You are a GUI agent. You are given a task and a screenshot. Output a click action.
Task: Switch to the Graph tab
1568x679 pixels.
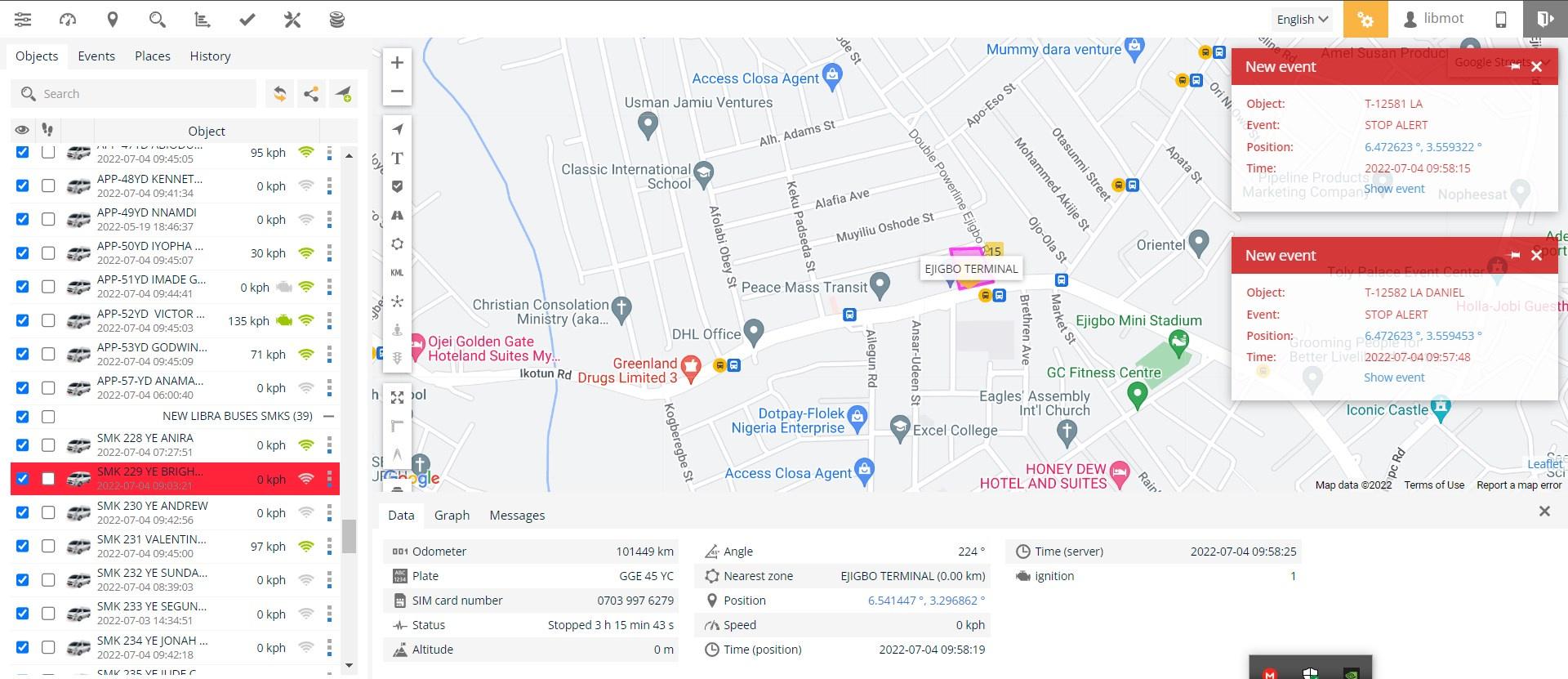(452, 515)
